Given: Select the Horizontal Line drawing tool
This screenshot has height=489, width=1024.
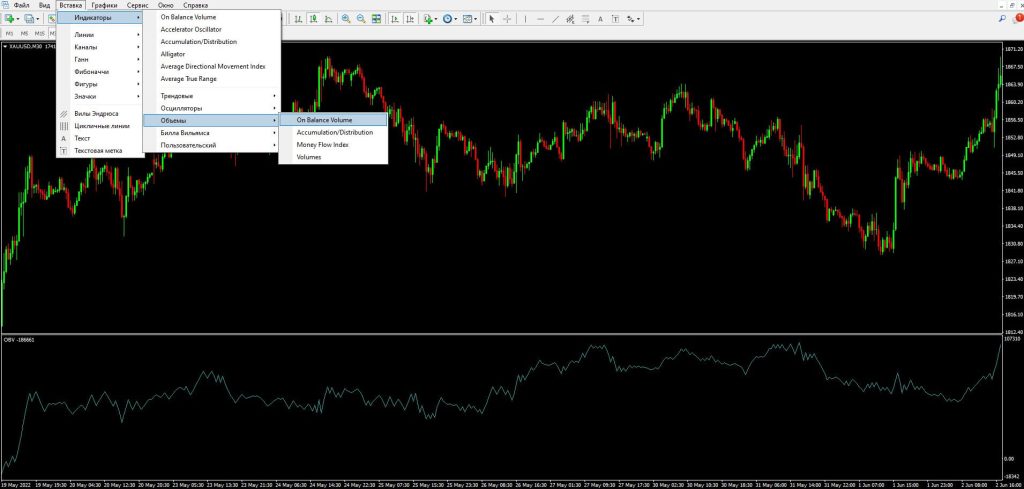Looking at the screenshot, I should (541, 19).
